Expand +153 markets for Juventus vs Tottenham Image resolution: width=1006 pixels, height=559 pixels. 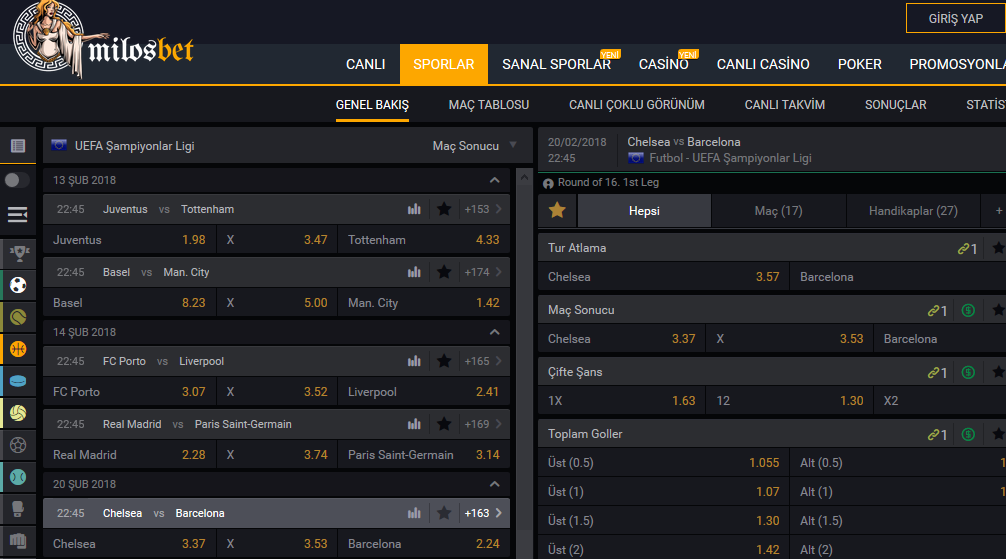coord(483,209)
